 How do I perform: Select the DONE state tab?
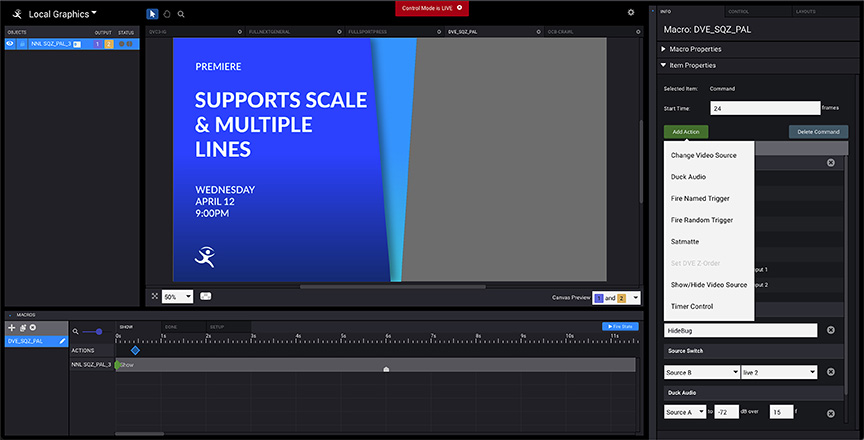click(183, 327)
